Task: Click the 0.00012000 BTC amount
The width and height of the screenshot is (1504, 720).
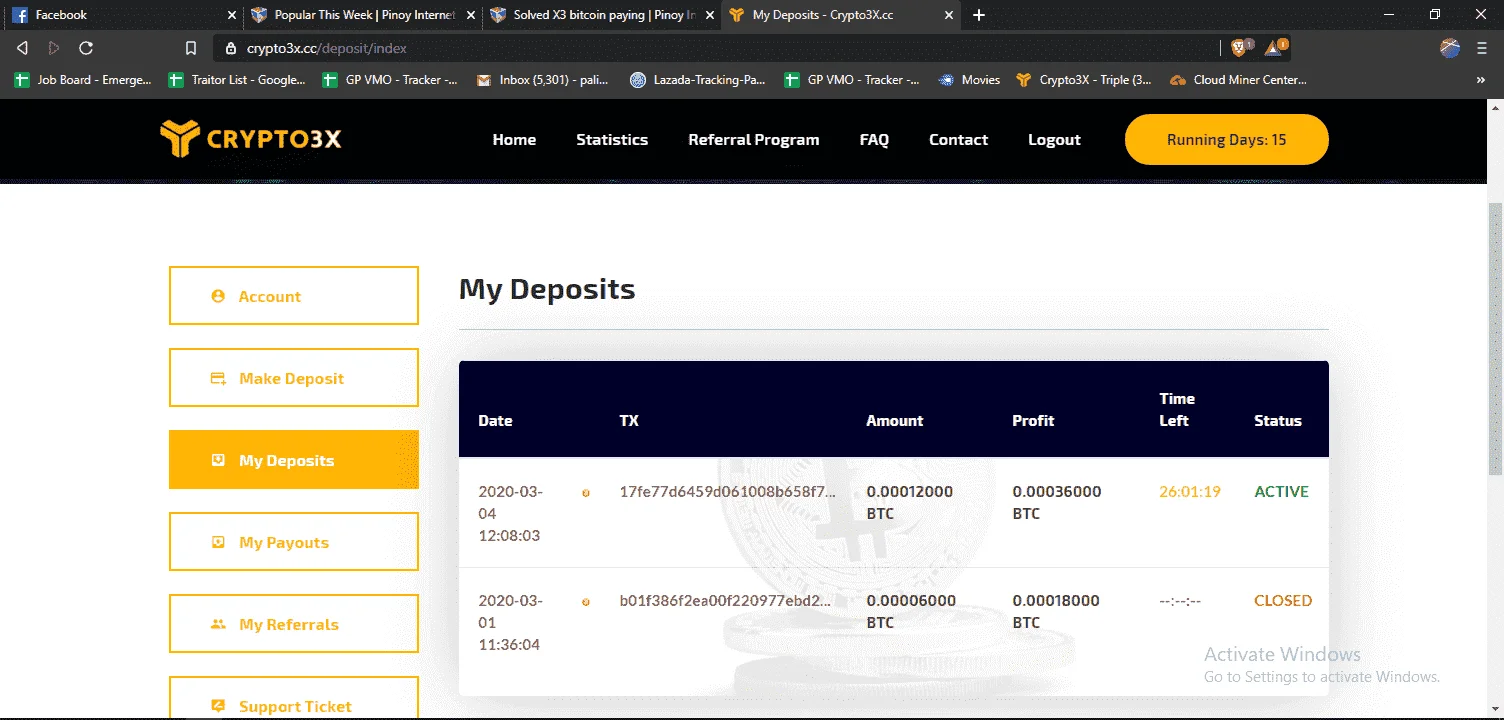Action: [910, 503]
